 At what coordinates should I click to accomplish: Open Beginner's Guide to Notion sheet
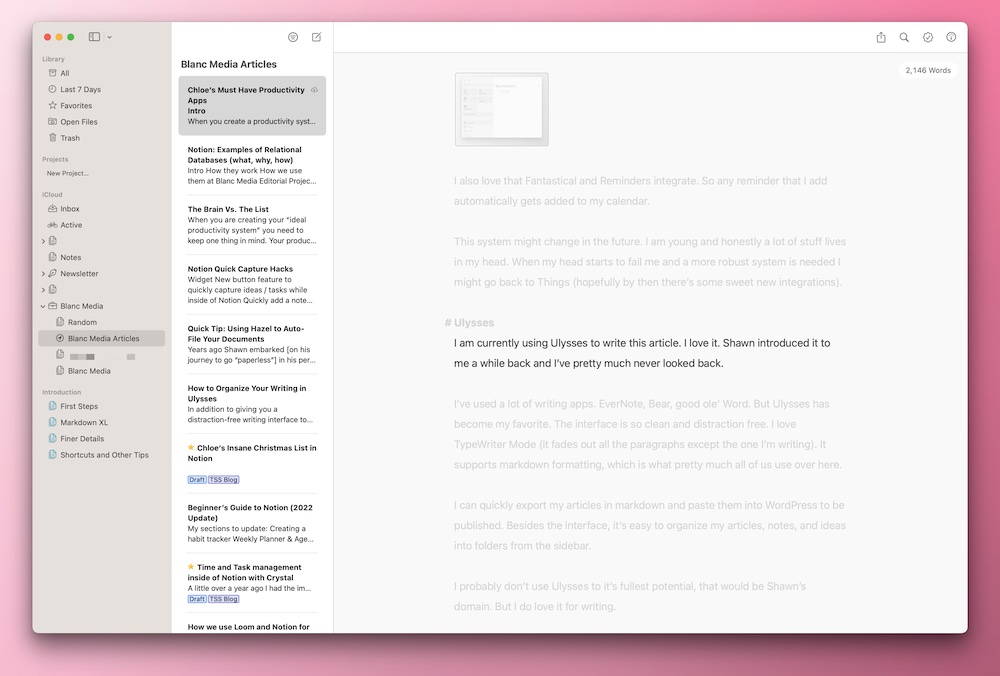click(x=252, y=523)
